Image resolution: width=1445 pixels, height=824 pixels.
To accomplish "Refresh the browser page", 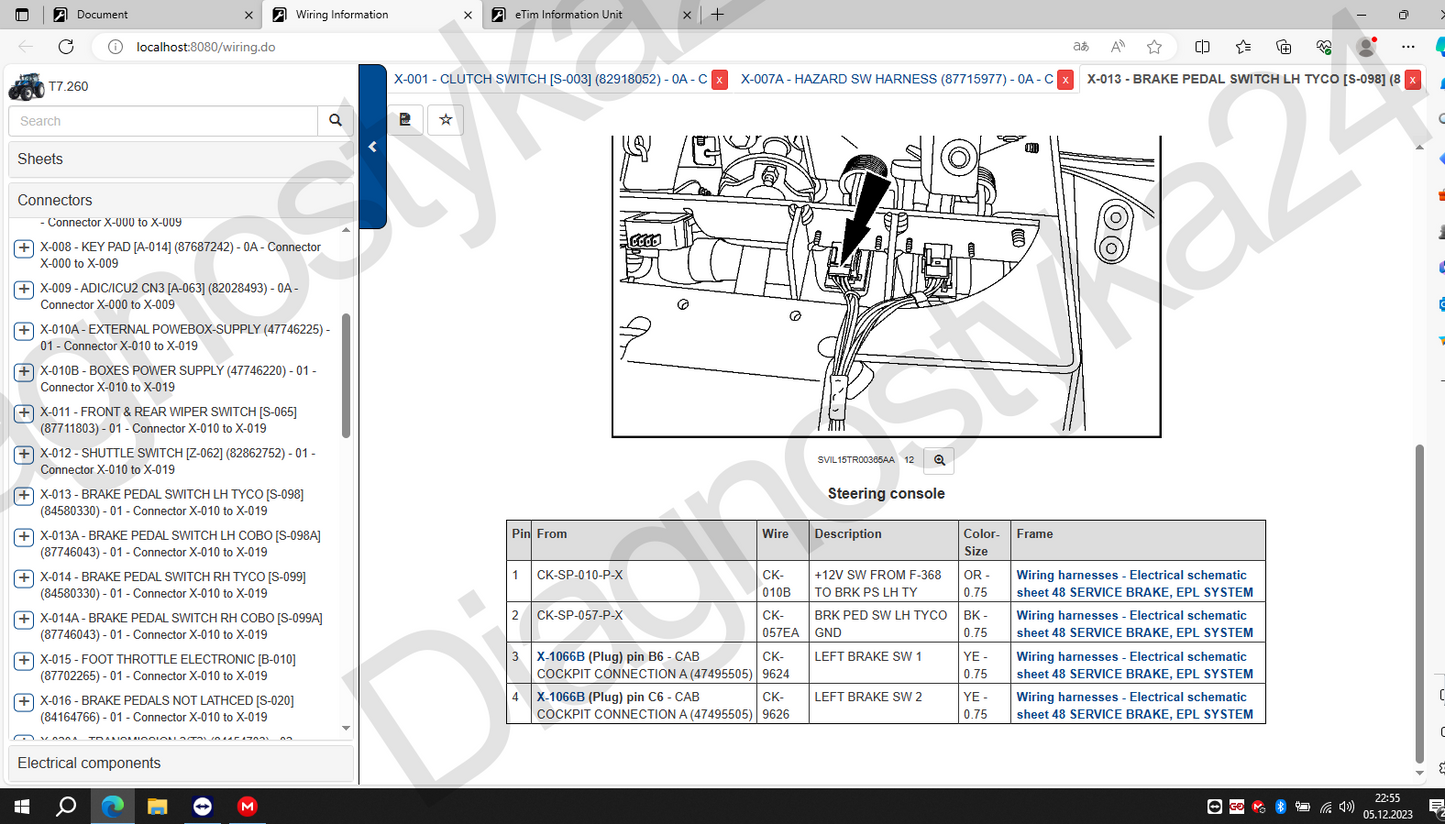I will click(66, 47).
